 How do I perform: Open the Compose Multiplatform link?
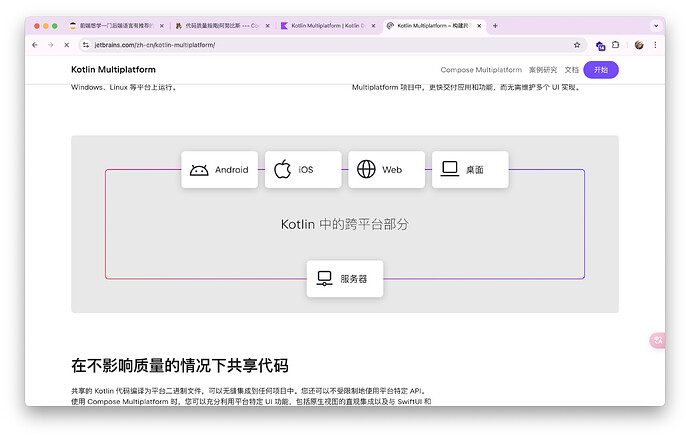pyautogui.click(x=481, y=70)
